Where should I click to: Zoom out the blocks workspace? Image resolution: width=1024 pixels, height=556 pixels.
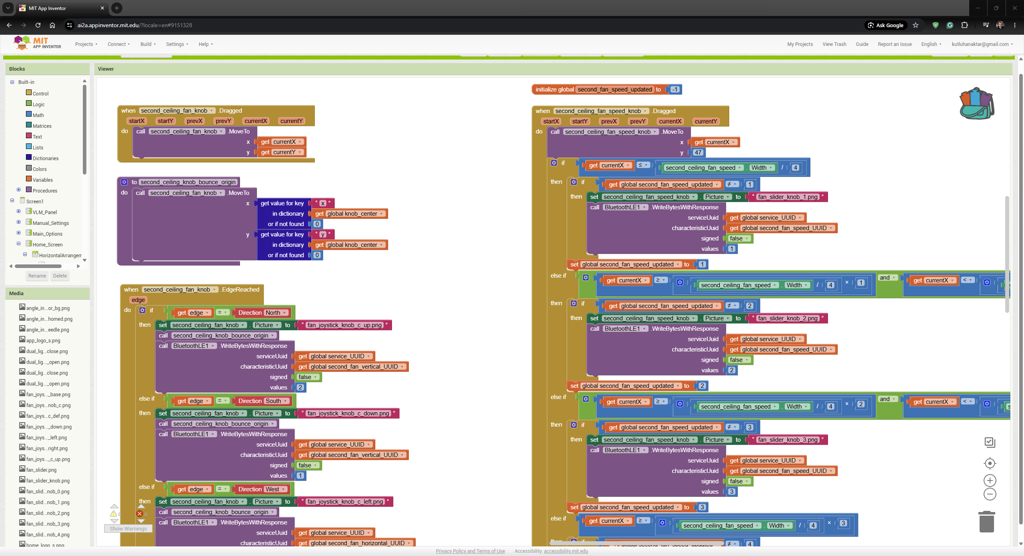[x=989, y=495]
